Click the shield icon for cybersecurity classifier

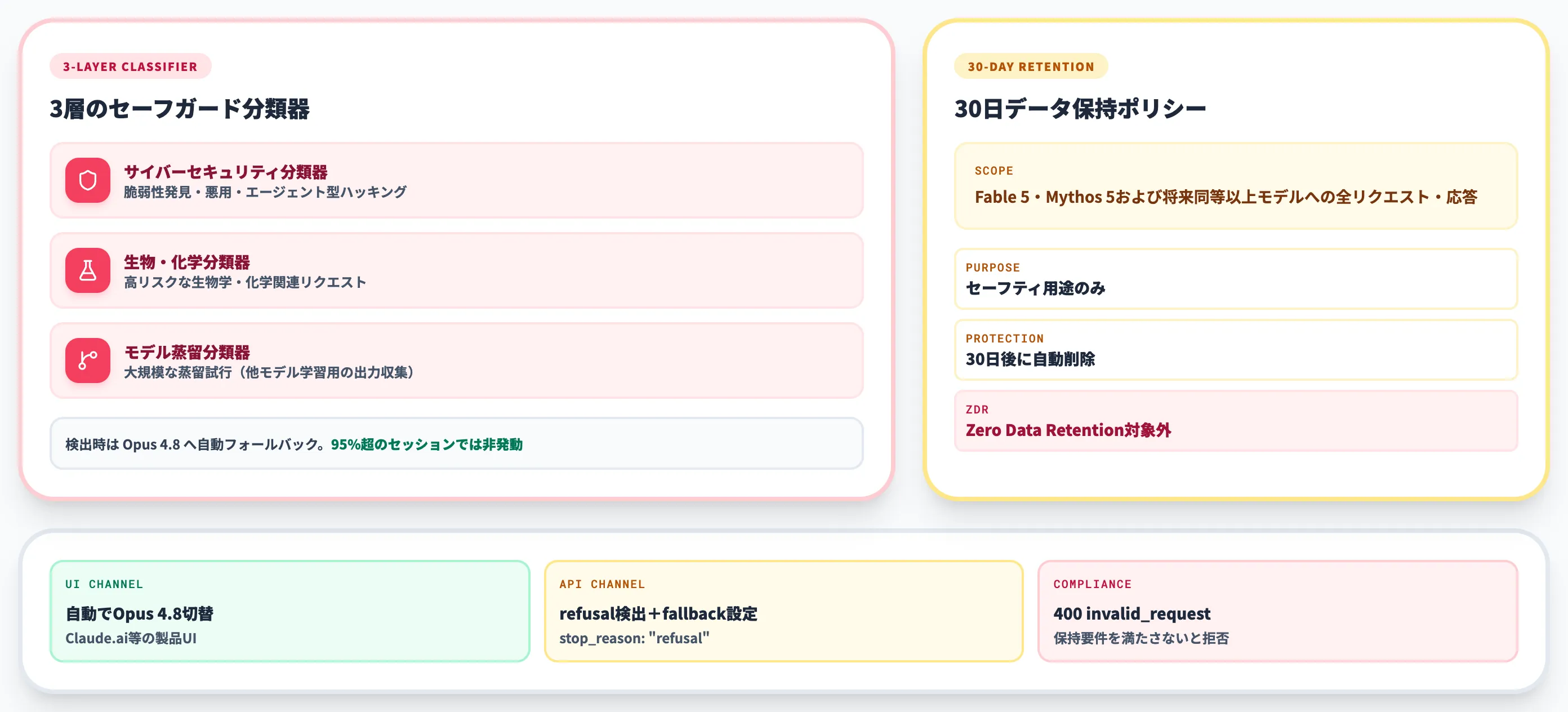point(88,180)
